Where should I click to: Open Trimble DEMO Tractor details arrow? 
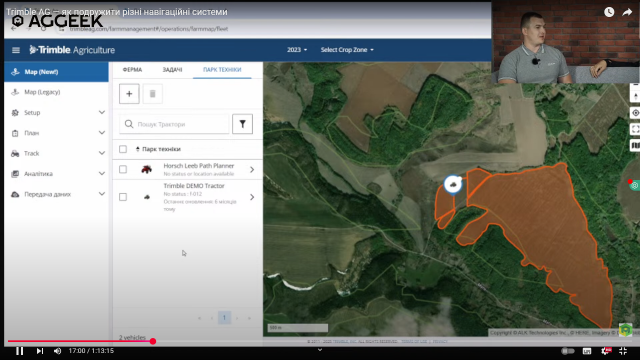252,197
